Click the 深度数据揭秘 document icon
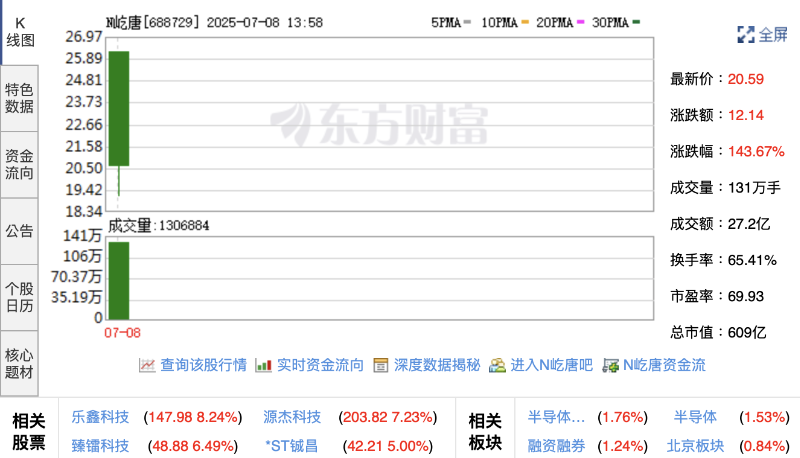This screenshot has width=800, height=458. click(x=381, y=365)
